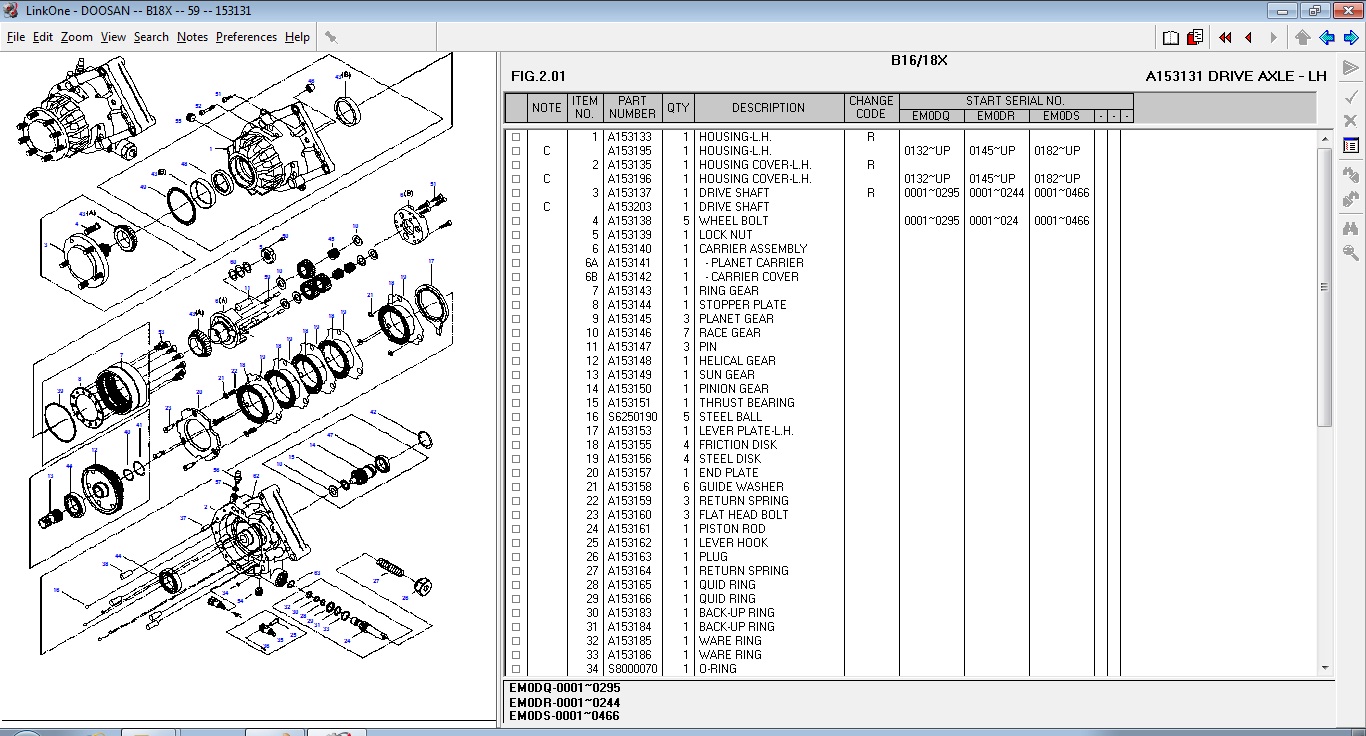Click the double-arrow rewind navigation icon
Image resolution: width=1366 pixels, height=736 pixels.
click(x=1225, y=37)
